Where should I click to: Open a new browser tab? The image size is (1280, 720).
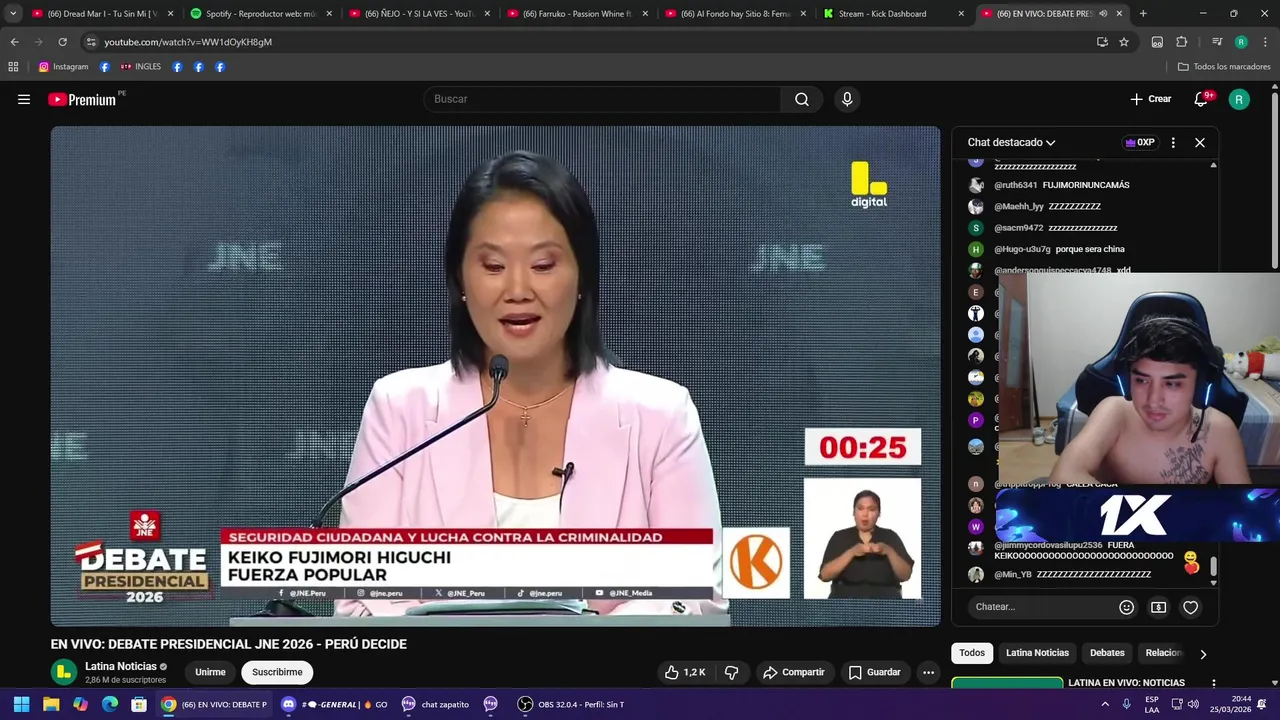pyautogui.click(x=1143, y=14)
